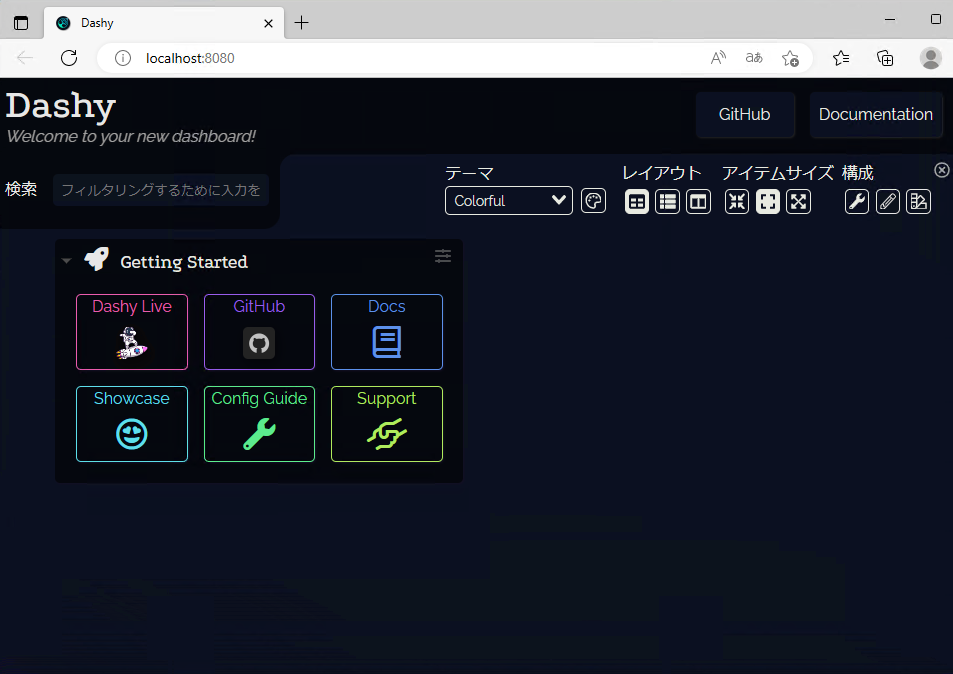Switch to vertical list layout
The width and height of the screenshot is (953, 674).
click(667, 202)
